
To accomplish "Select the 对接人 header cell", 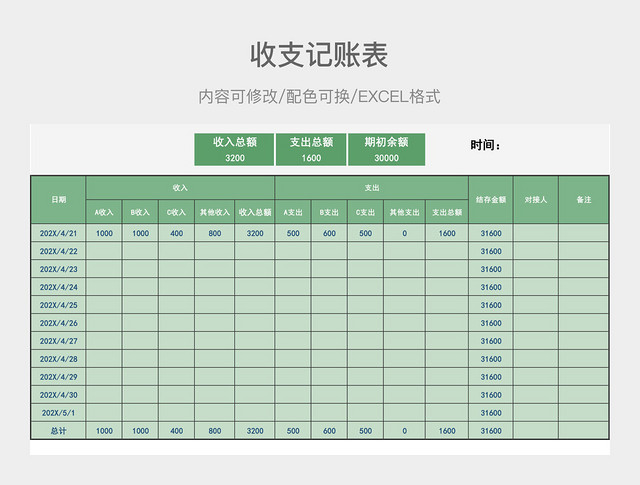I will click(536, 200).
